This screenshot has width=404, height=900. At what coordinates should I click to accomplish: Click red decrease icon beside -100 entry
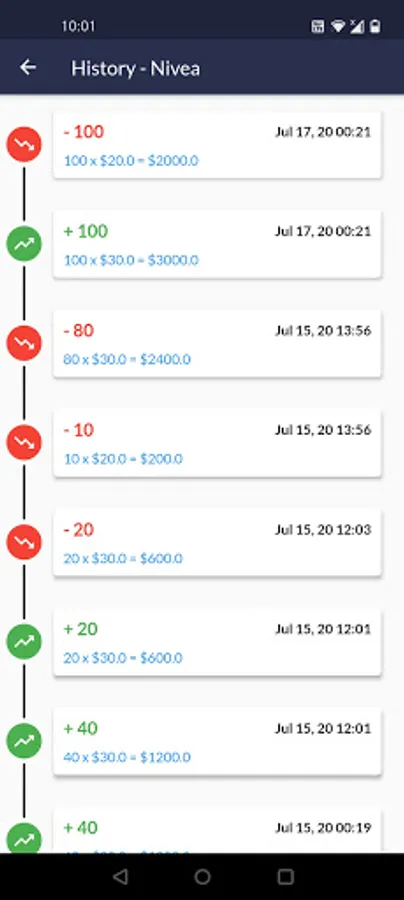(24, 145)
